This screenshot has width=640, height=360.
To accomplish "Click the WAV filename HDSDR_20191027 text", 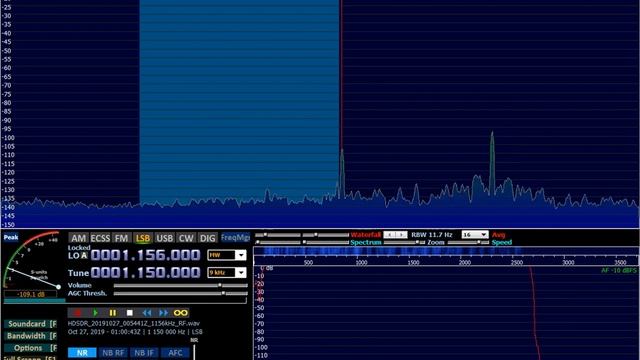I will coord(133,323).
